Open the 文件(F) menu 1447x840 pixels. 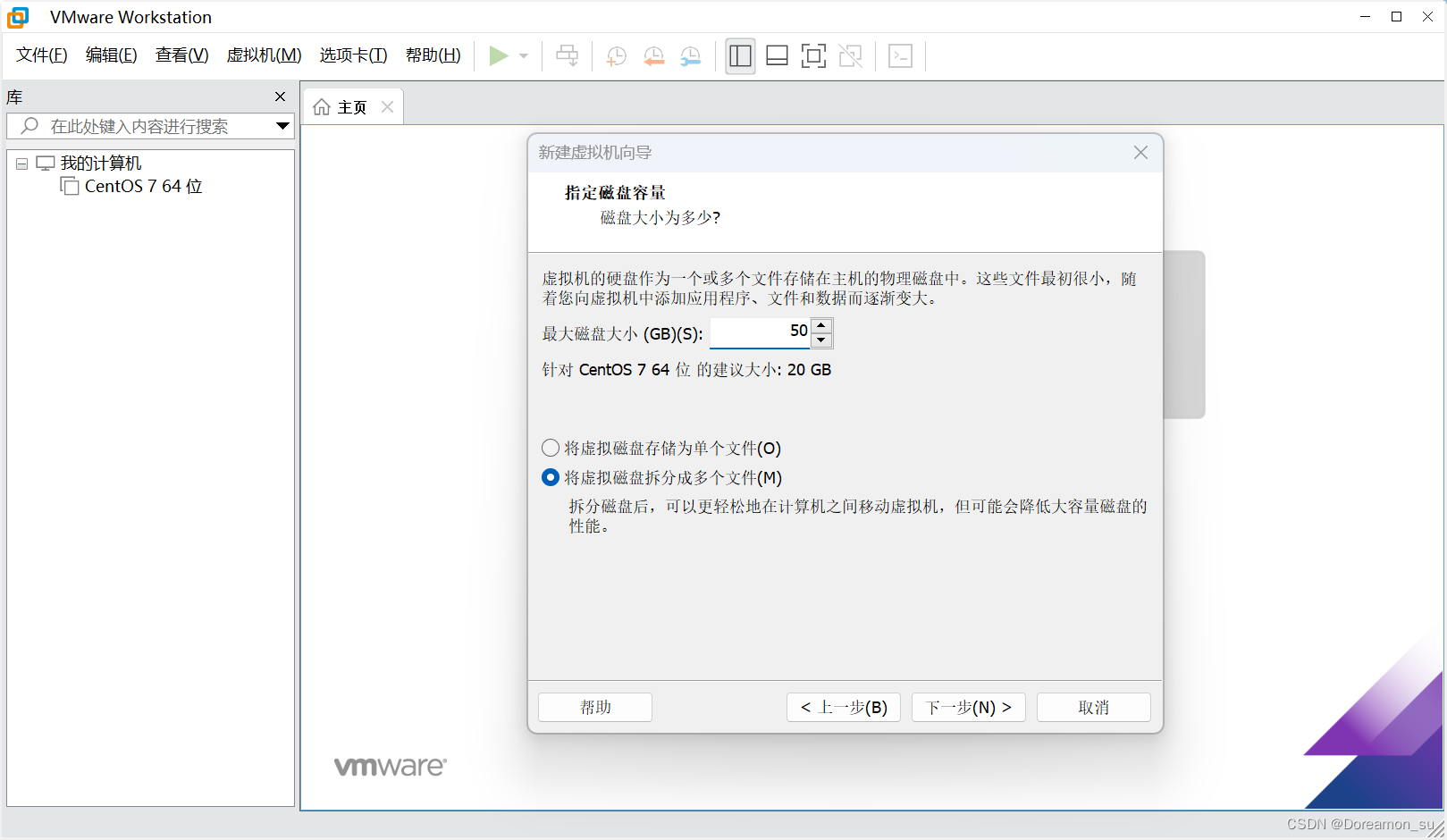[x=42, y=55]
